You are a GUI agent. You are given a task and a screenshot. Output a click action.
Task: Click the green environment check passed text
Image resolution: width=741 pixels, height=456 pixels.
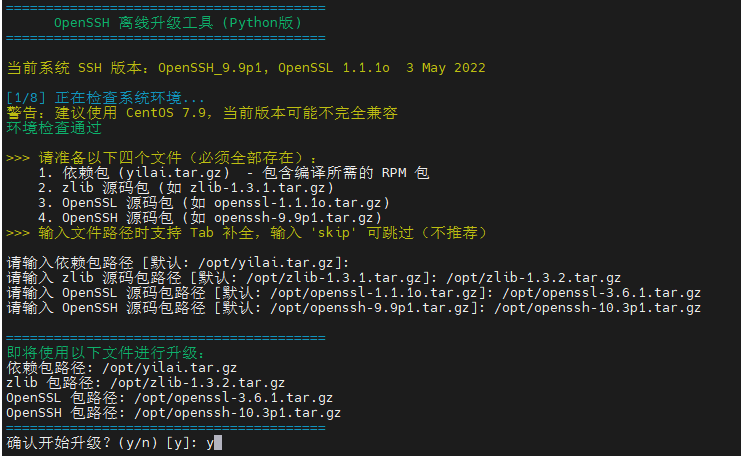pyautogui.click(x=54, y=128)
